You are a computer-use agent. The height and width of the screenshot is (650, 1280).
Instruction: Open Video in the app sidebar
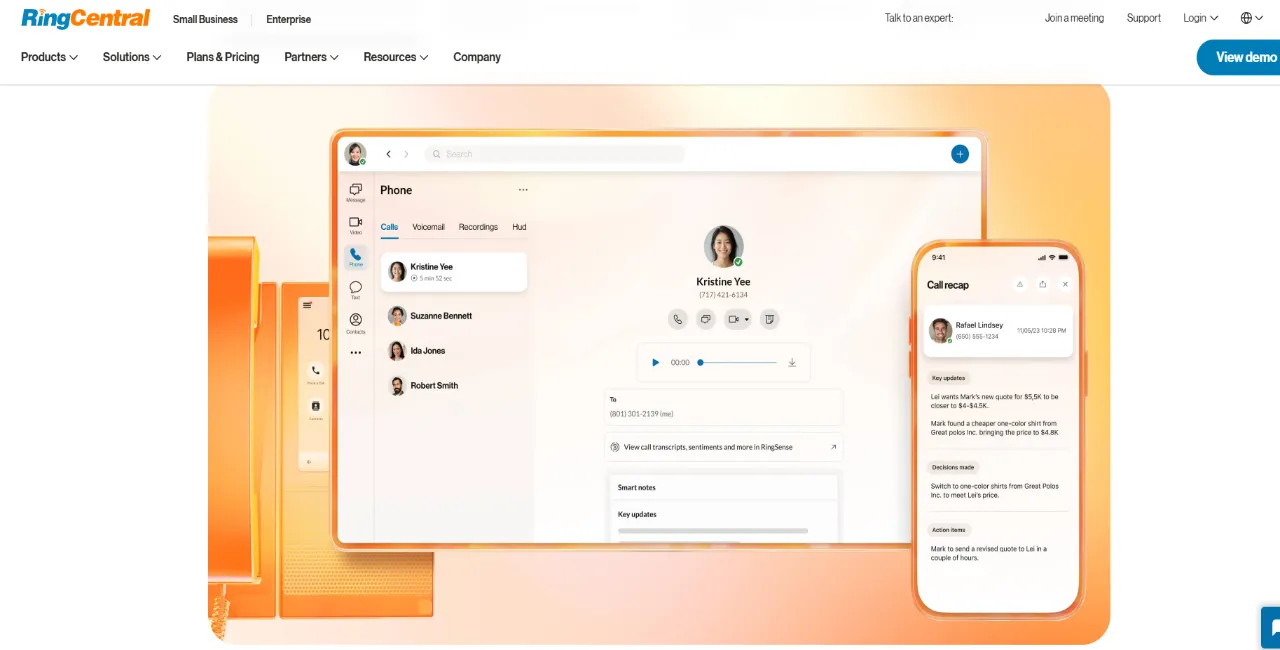coord(355,225)
